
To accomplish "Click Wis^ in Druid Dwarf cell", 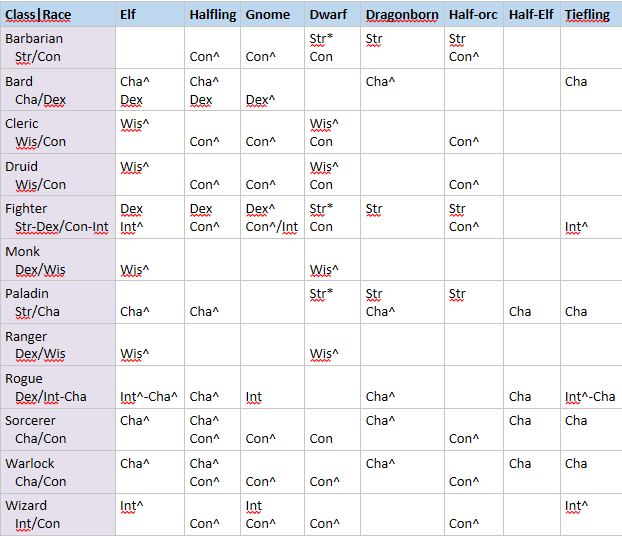I will [x=324, y=167].
